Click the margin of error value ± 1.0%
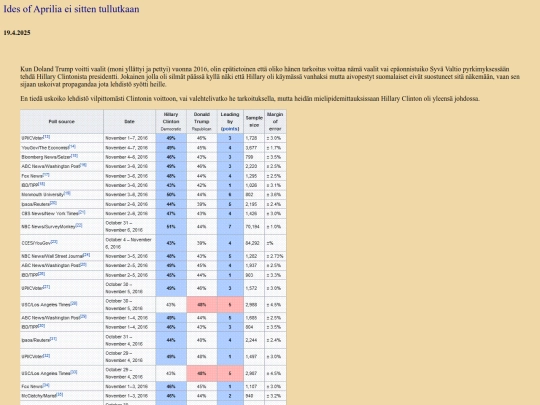 click(x=274, y=227)
